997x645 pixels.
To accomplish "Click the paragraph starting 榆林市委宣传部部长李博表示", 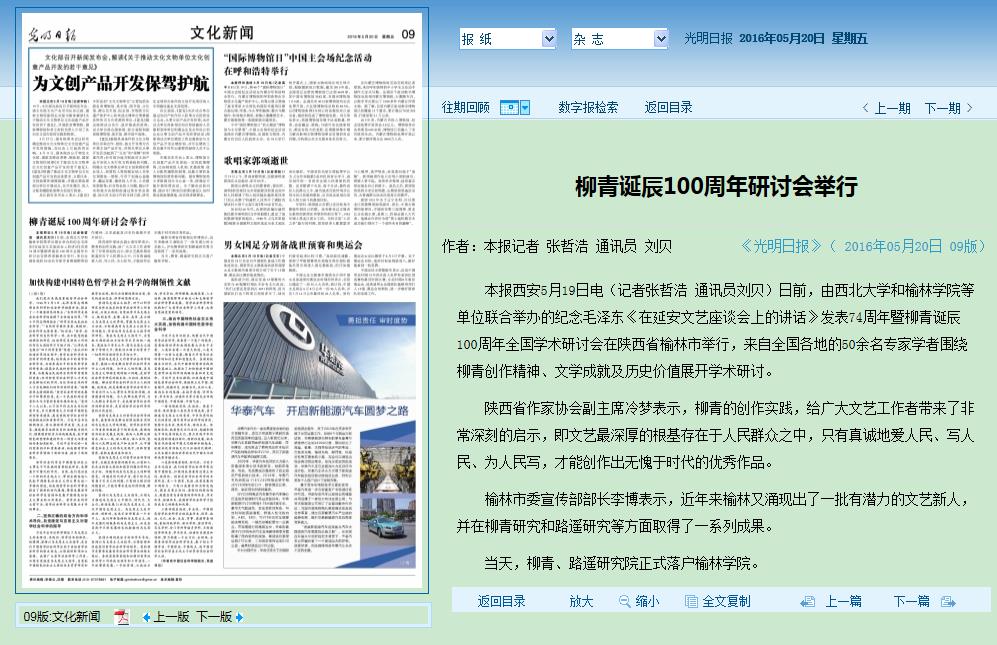I will coord(715,513).
